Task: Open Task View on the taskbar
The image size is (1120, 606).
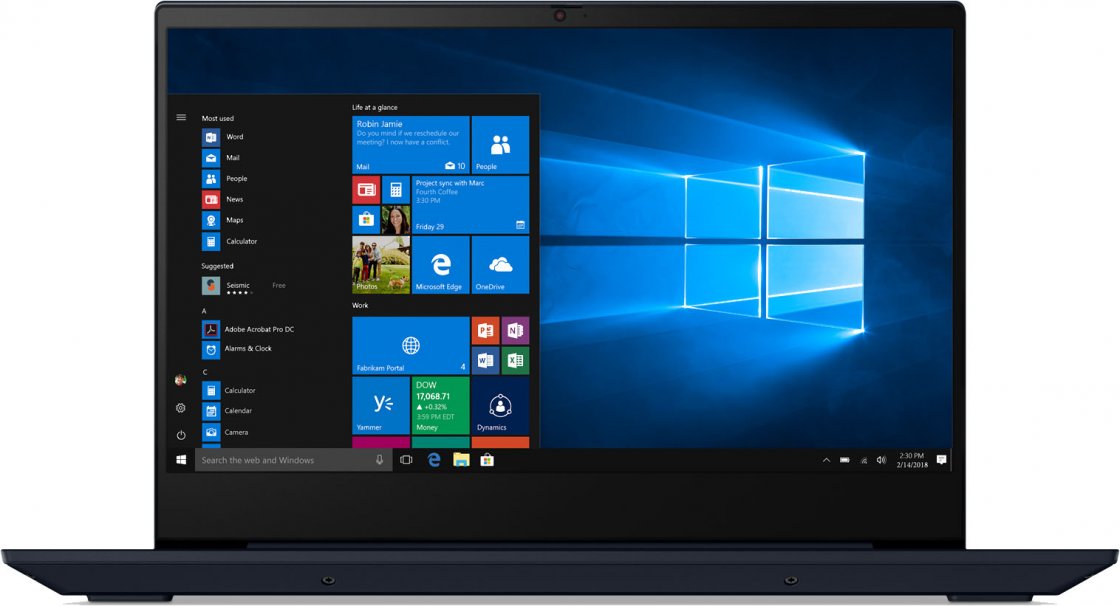Action: coord(406,460)
